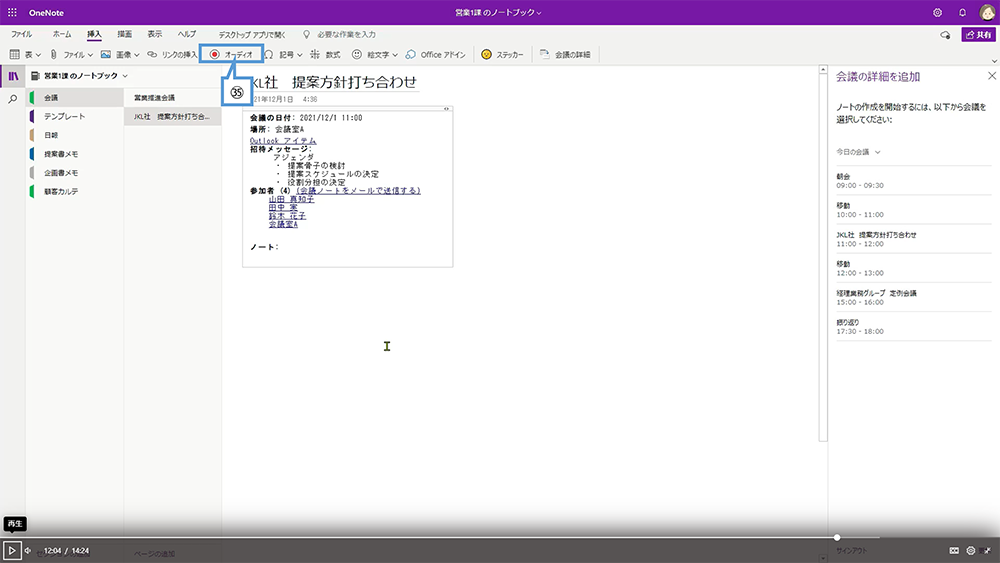
Task: Toggle video captions button
Action: point(953,550)
